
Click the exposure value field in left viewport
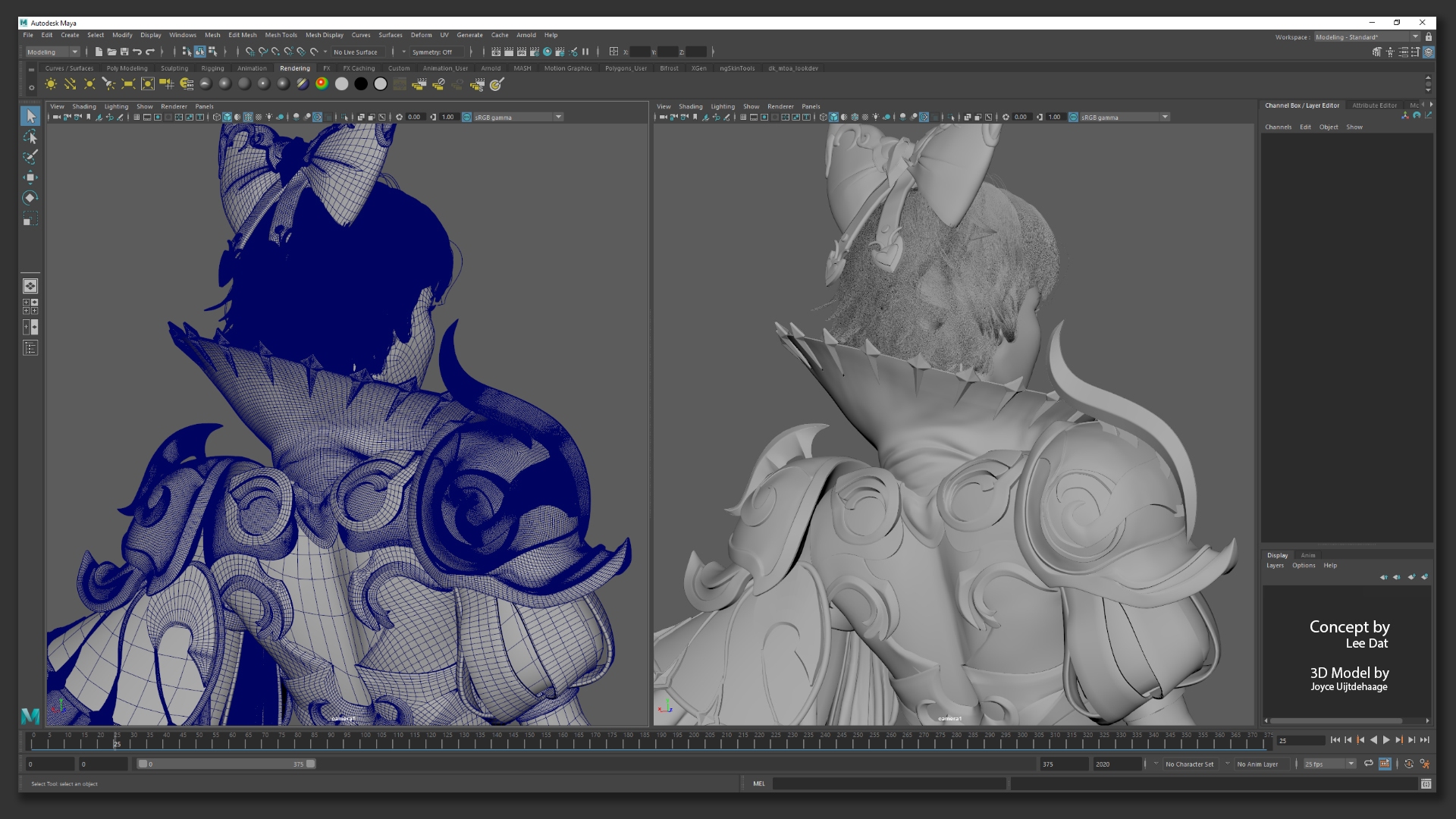(416, 117)
